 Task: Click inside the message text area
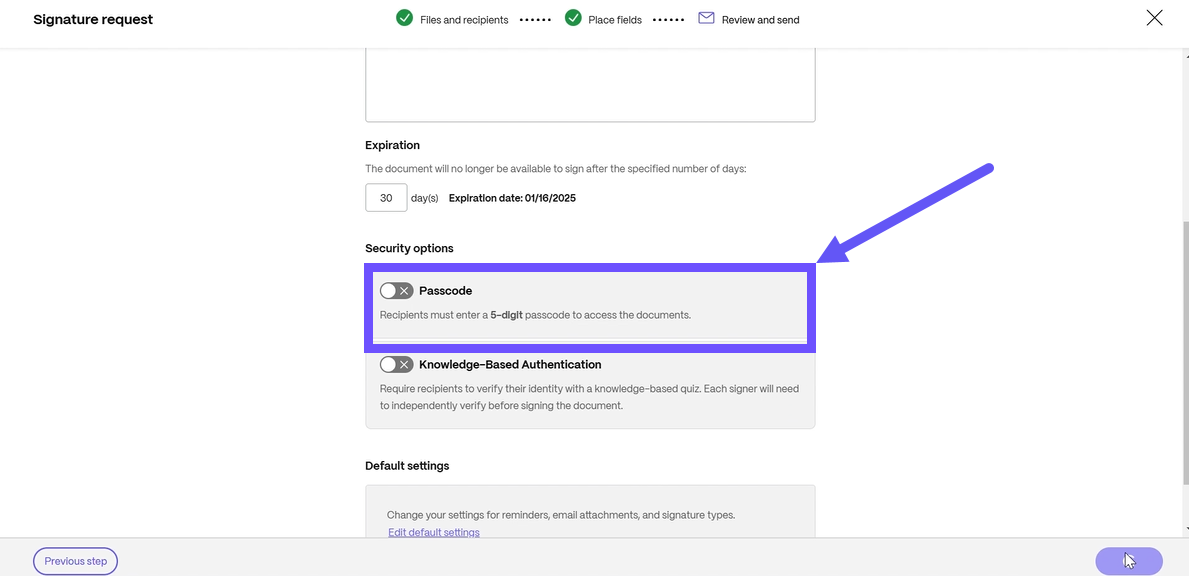click(x=590, y=85)
